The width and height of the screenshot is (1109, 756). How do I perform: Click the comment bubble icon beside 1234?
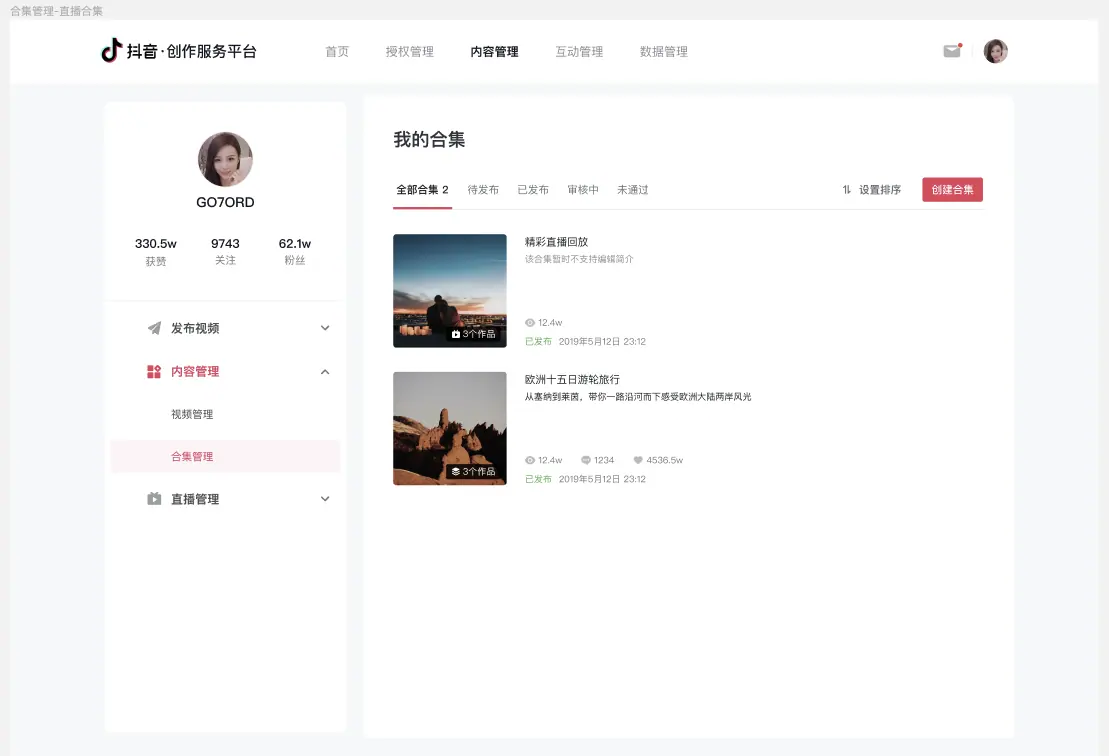pos(586,460)
